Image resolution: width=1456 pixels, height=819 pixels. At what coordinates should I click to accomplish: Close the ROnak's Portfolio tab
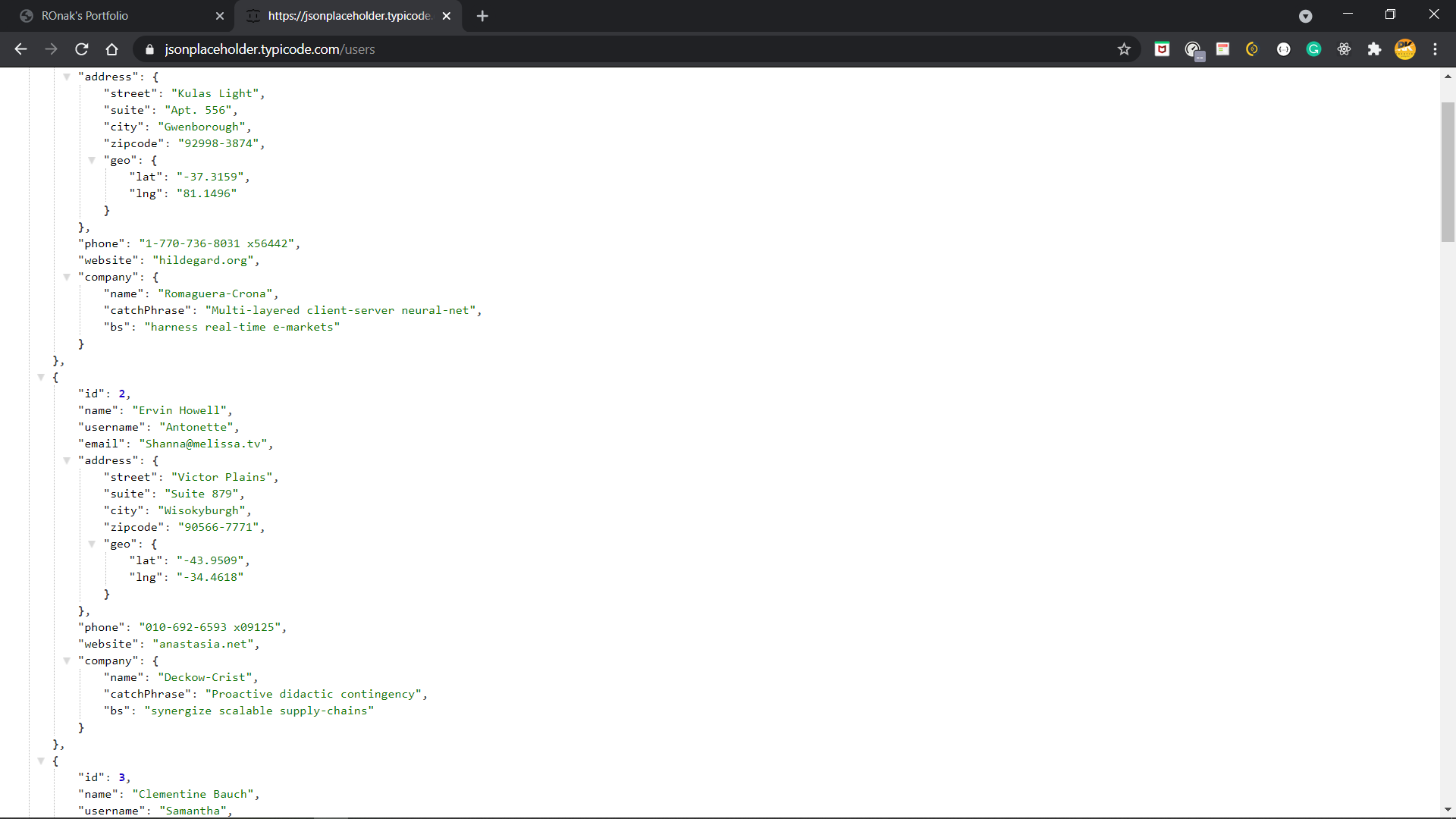pos(220,16)
